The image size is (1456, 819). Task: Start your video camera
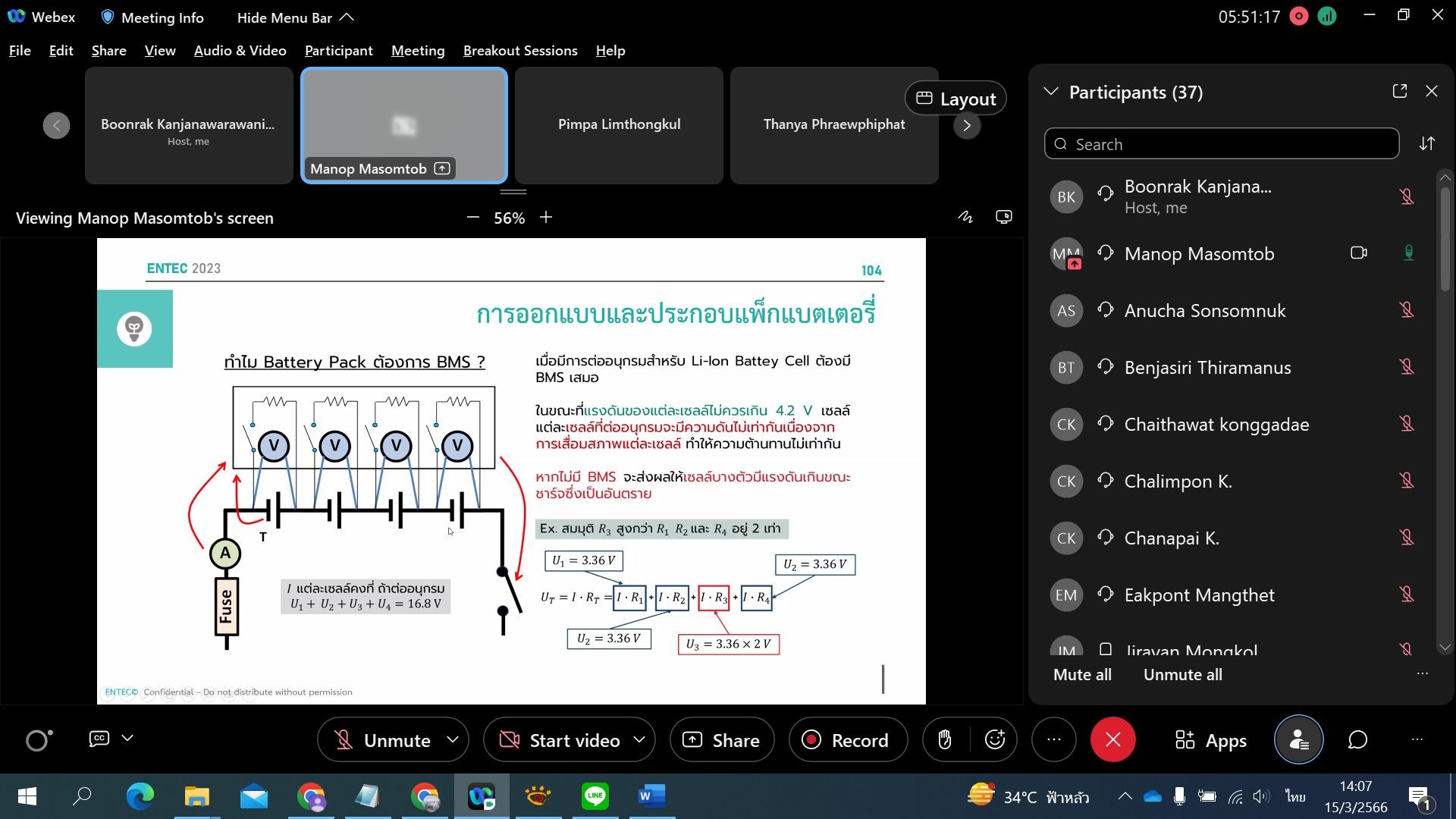[x=560, y=740]
